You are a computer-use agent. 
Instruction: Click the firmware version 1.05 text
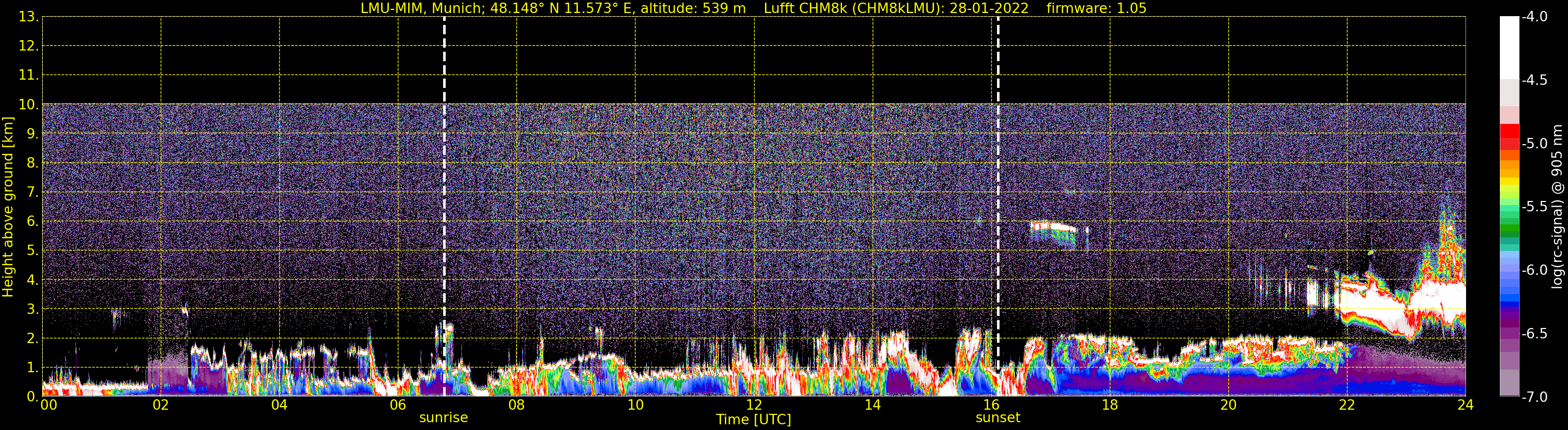1096,8
